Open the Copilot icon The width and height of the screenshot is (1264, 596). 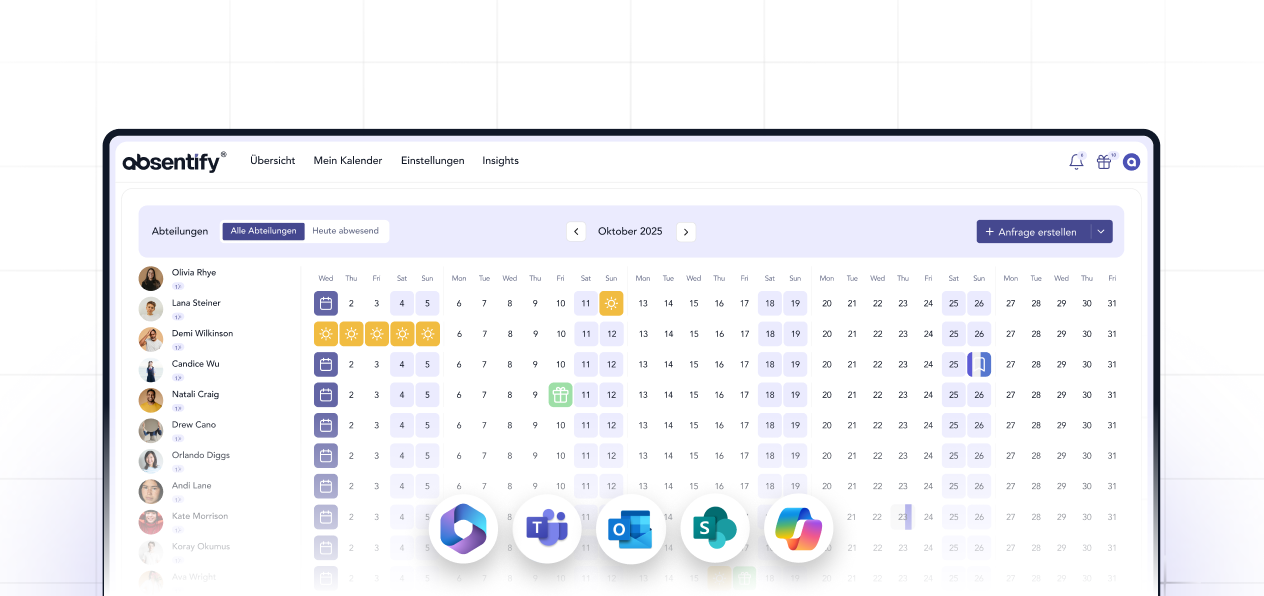pos(798,527)
